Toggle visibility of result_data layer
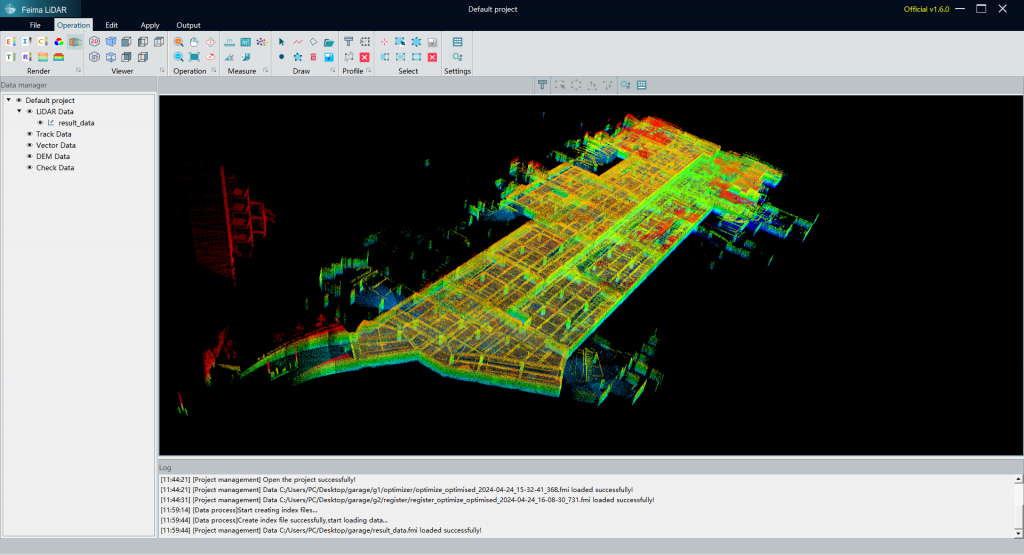This screenshot has width=1024, height=555. pos(41,123)
